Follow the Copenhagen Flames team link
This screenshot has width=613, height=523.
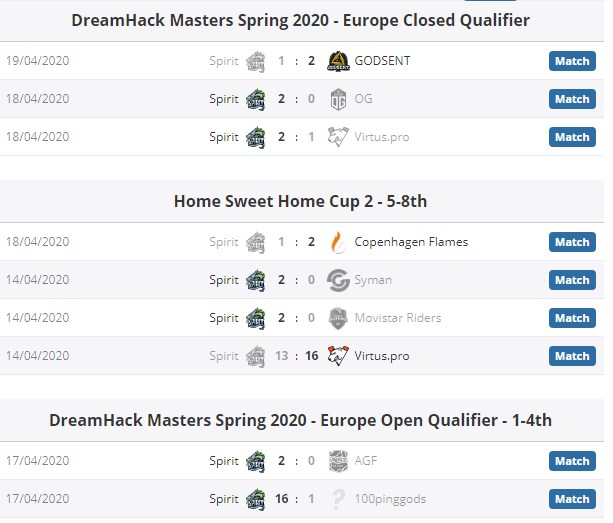click(411, 242)
